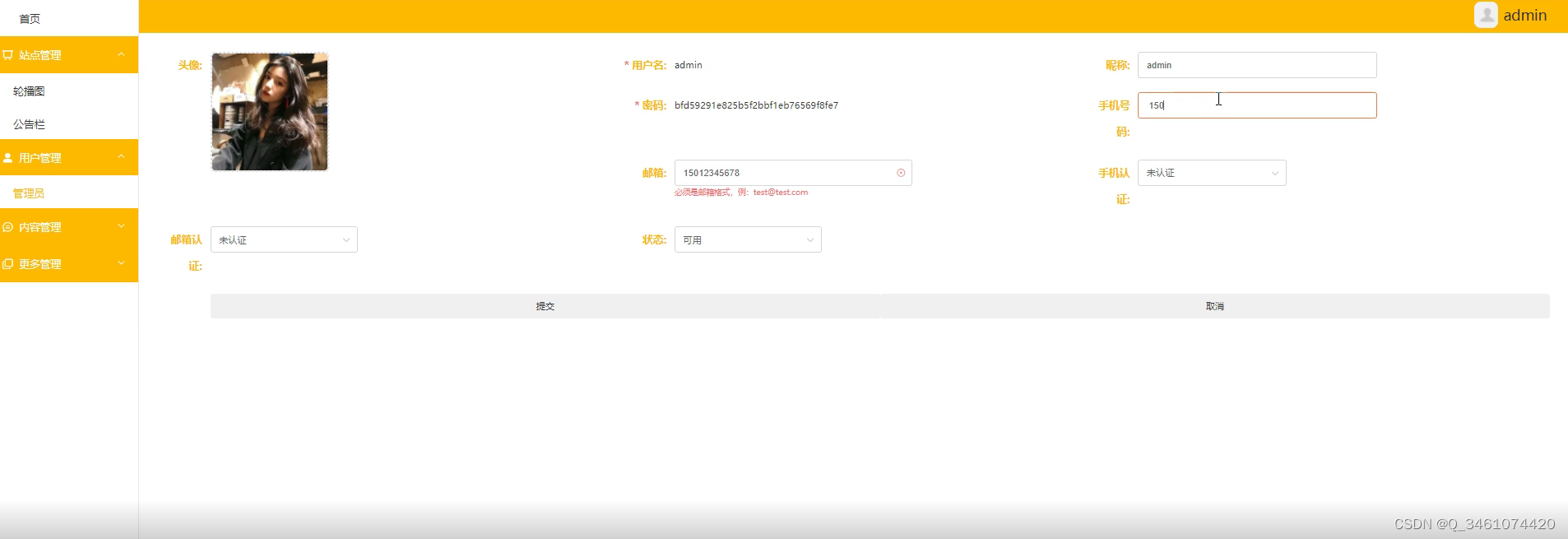Click the 取消 button
The image size is (1568, 539).
point(1215,306)
